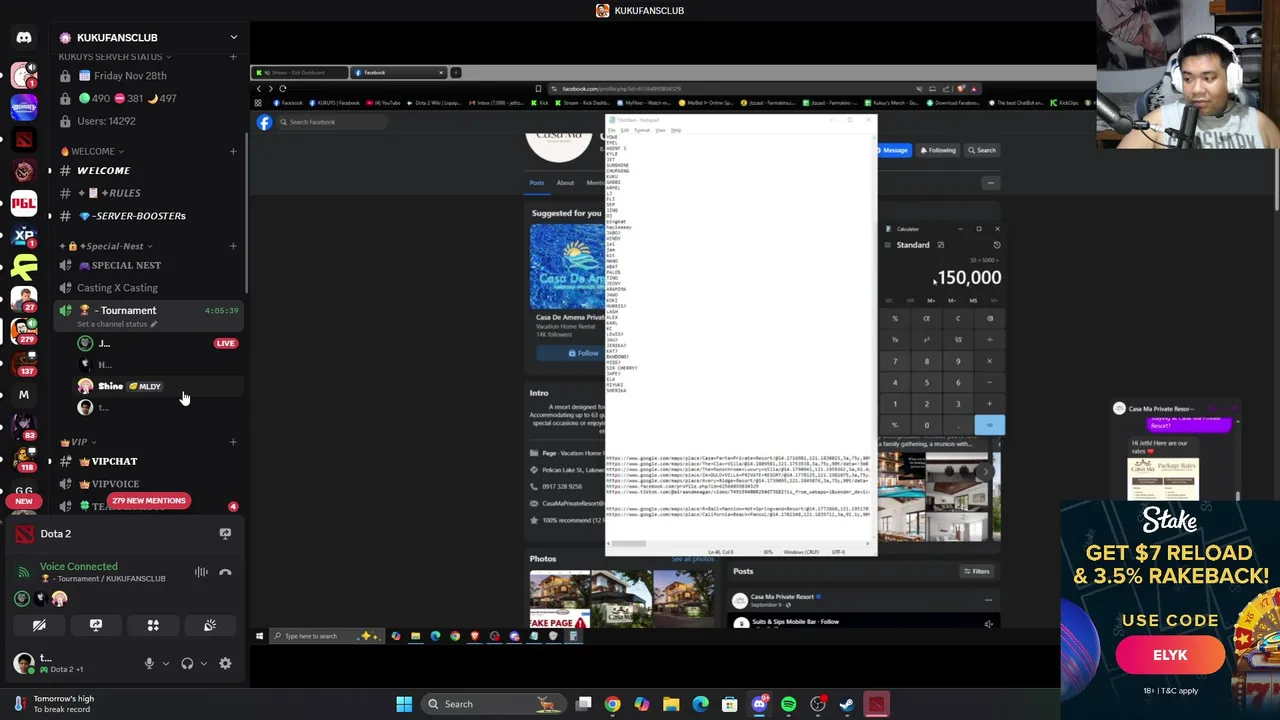
Task: Open the PGL server icon
Action: pos(24,203)
